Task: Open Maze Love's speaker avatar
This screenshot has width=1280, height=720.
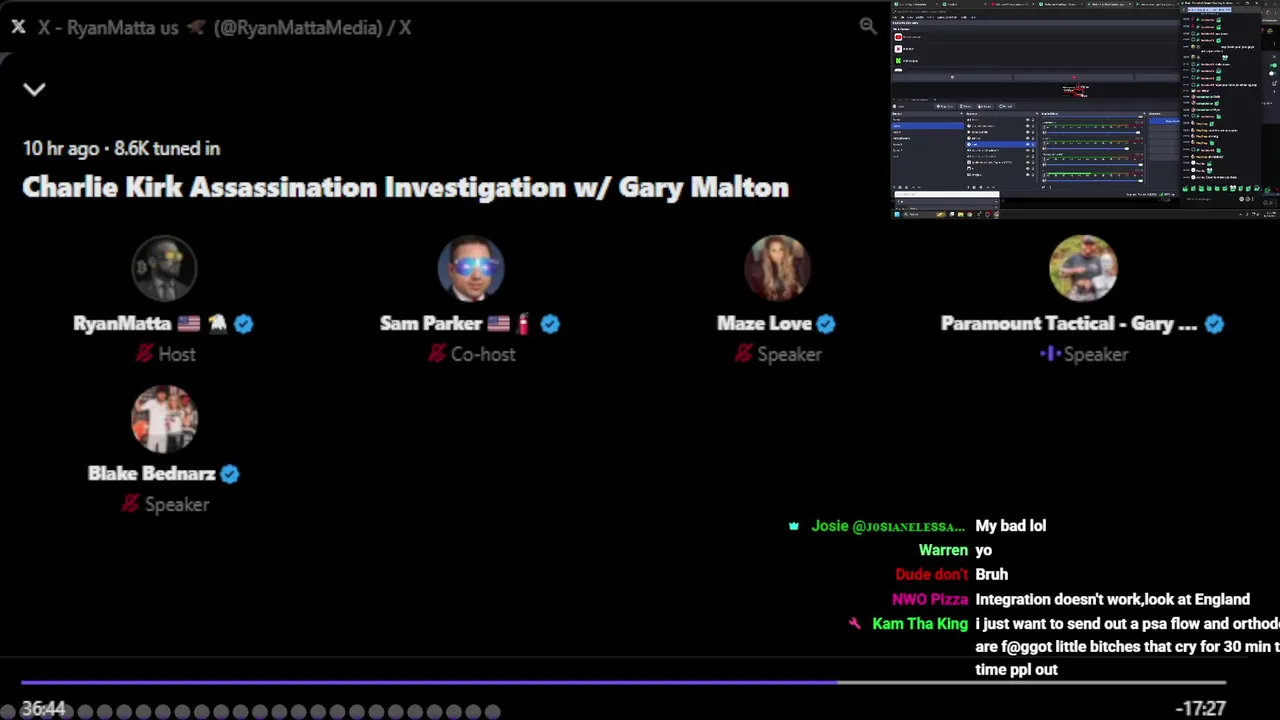Action: (x=777, y=268)
